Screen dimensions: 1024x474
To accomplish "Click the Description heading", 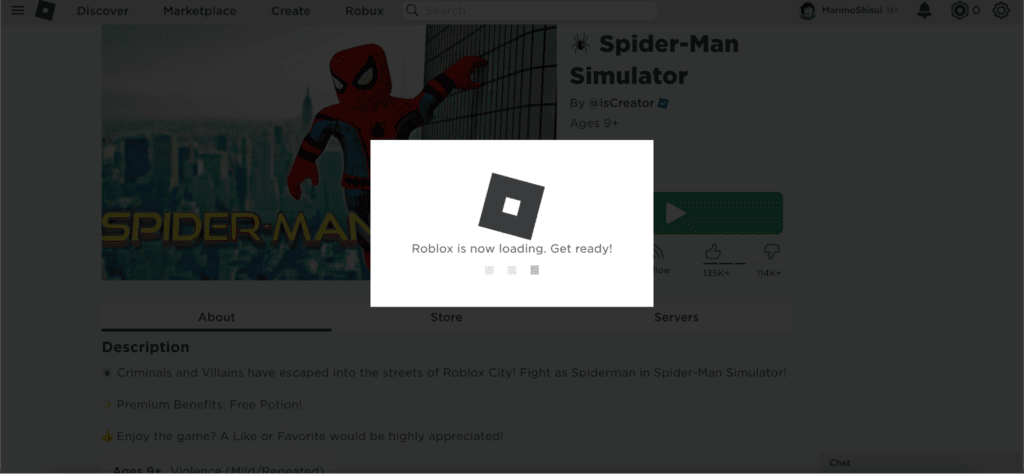I will coord(146,347).
